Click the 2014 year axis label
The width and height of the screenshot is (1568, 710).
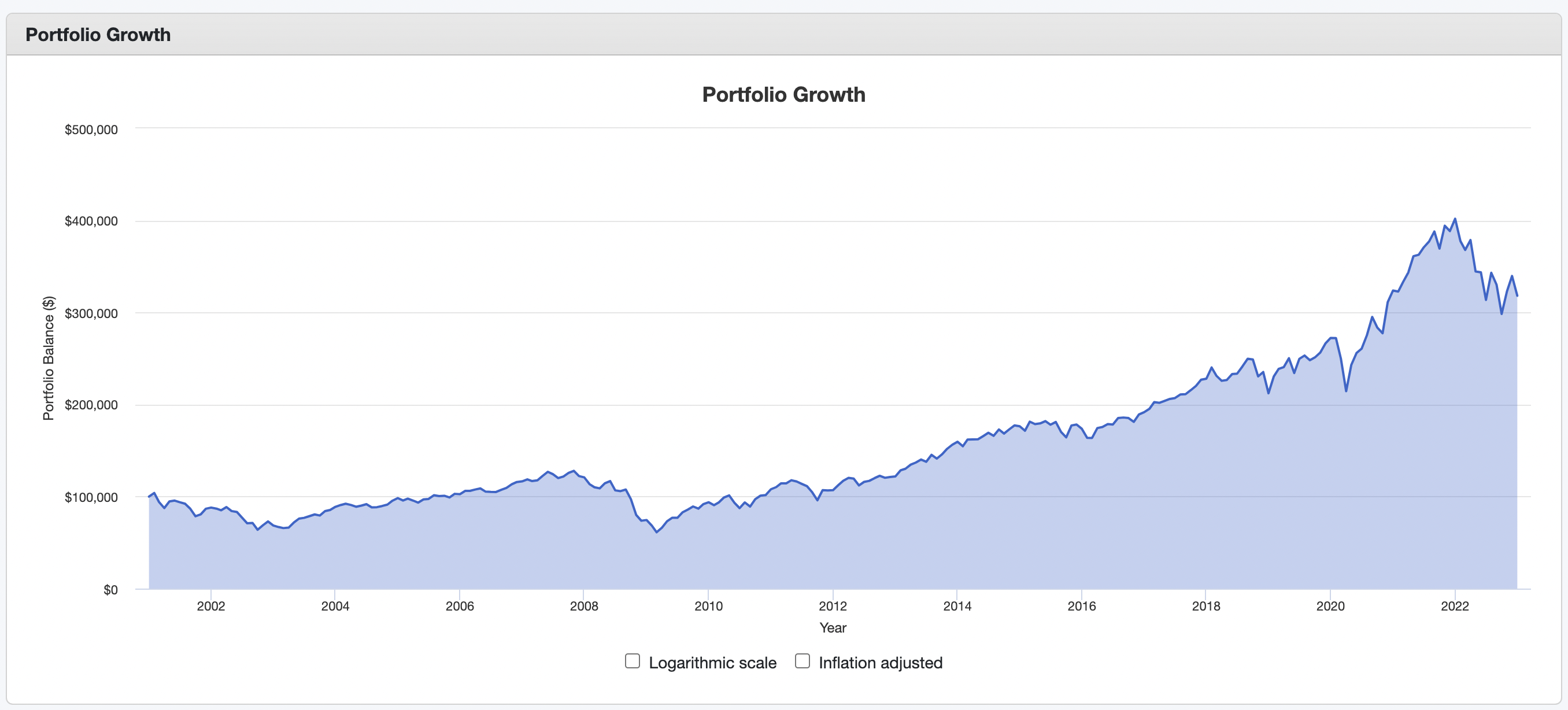coord(957,606)
